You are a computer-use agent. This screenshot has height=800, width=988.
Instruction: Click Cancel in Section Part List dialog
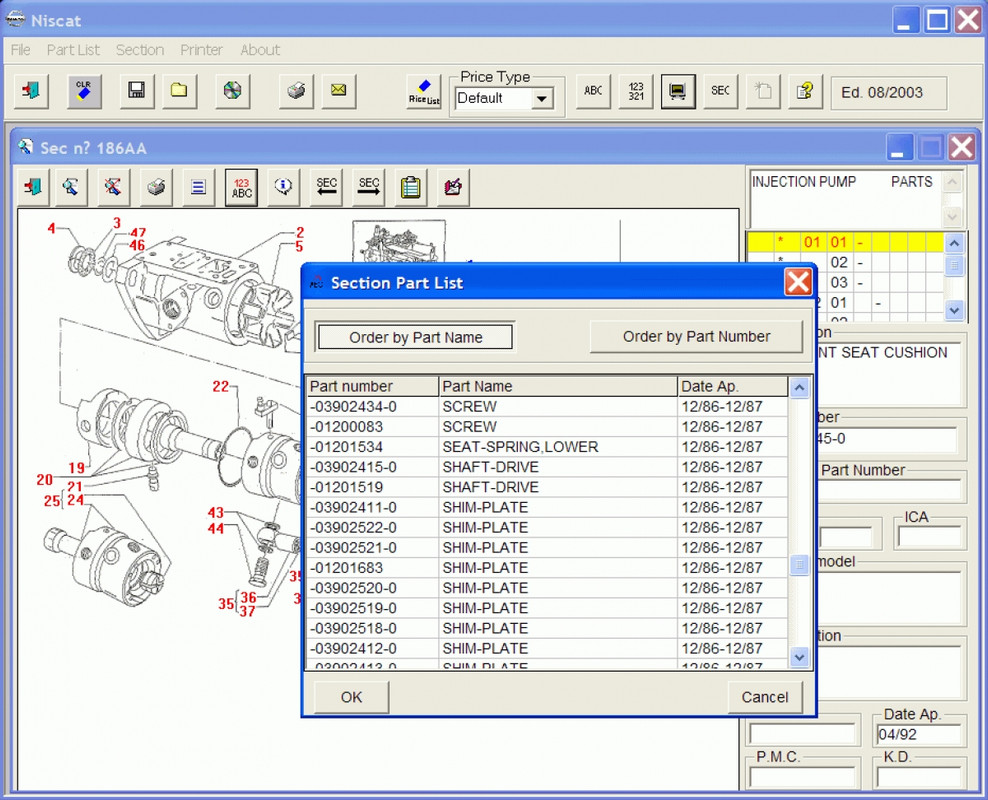[764, 697]
